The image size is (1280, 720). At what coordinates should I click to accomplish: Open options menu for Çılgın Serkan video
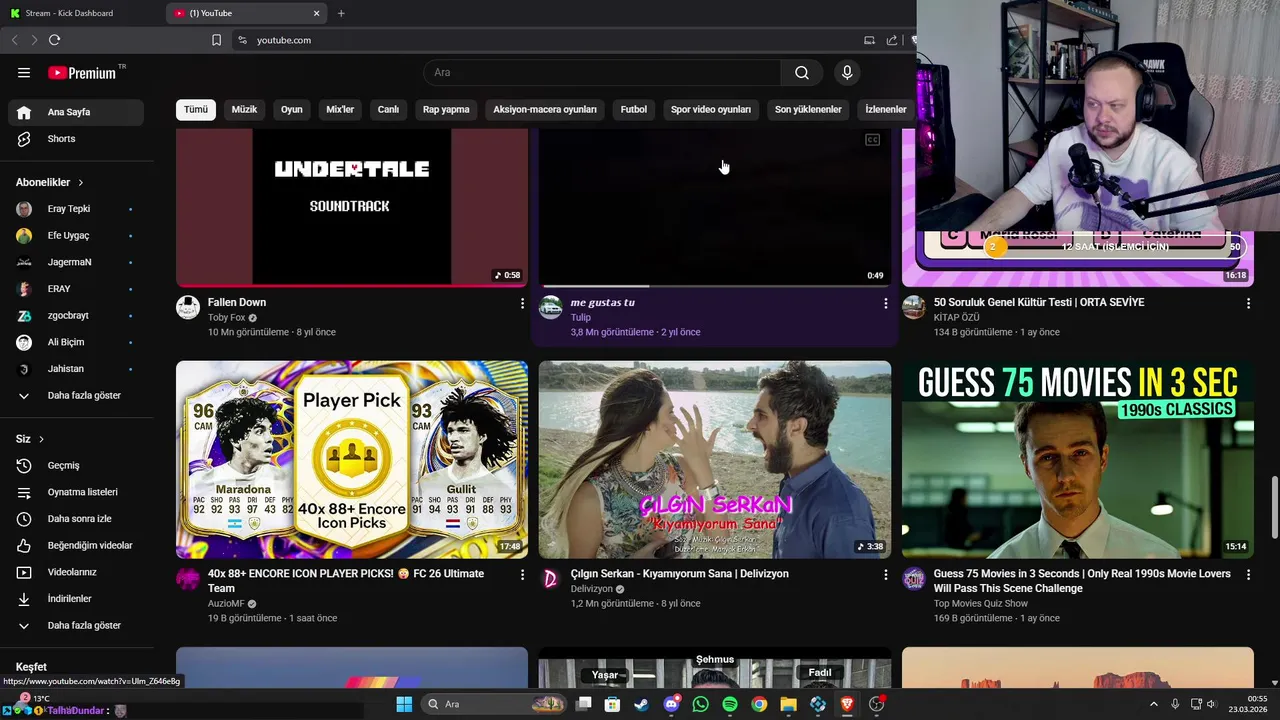(x=885, y=575)
